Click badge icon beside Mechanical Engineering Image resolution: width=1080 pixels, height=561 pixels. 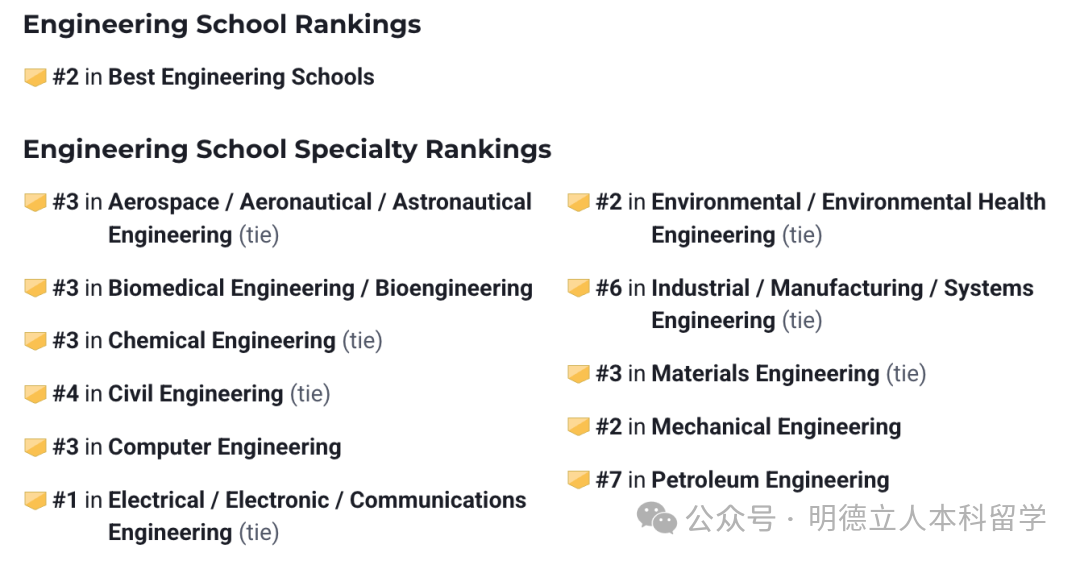tap(579, 427)
